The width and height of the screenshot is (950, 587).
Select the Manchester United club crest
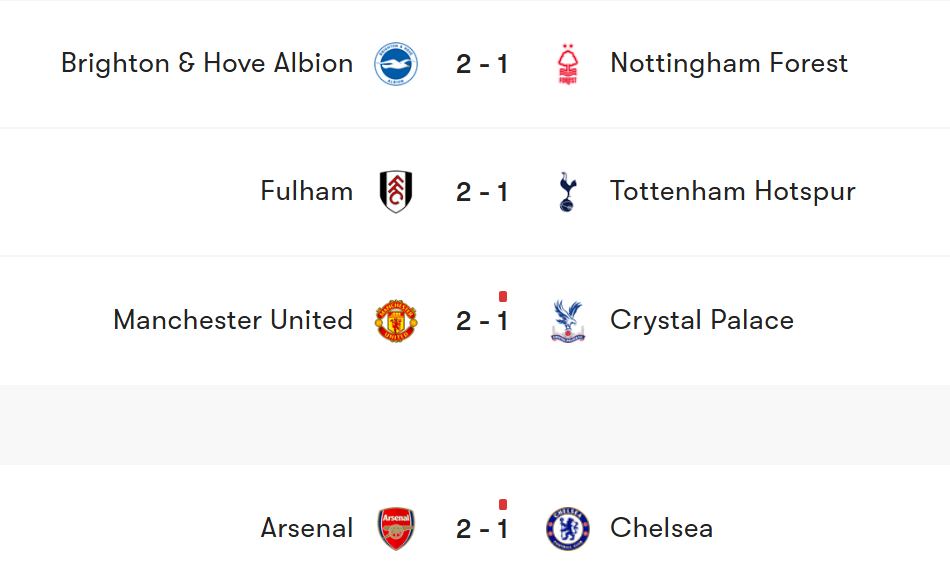[x=396, y=321]
